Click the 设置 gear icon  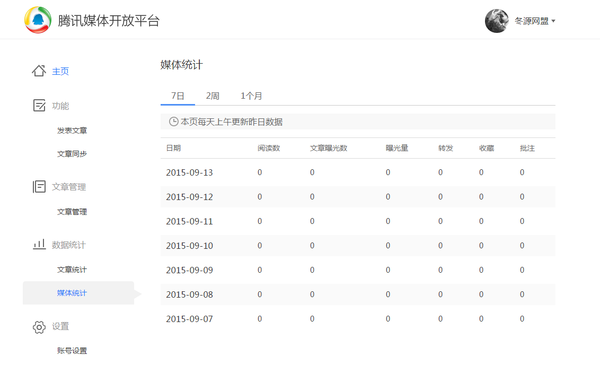(x=39, y=327)
